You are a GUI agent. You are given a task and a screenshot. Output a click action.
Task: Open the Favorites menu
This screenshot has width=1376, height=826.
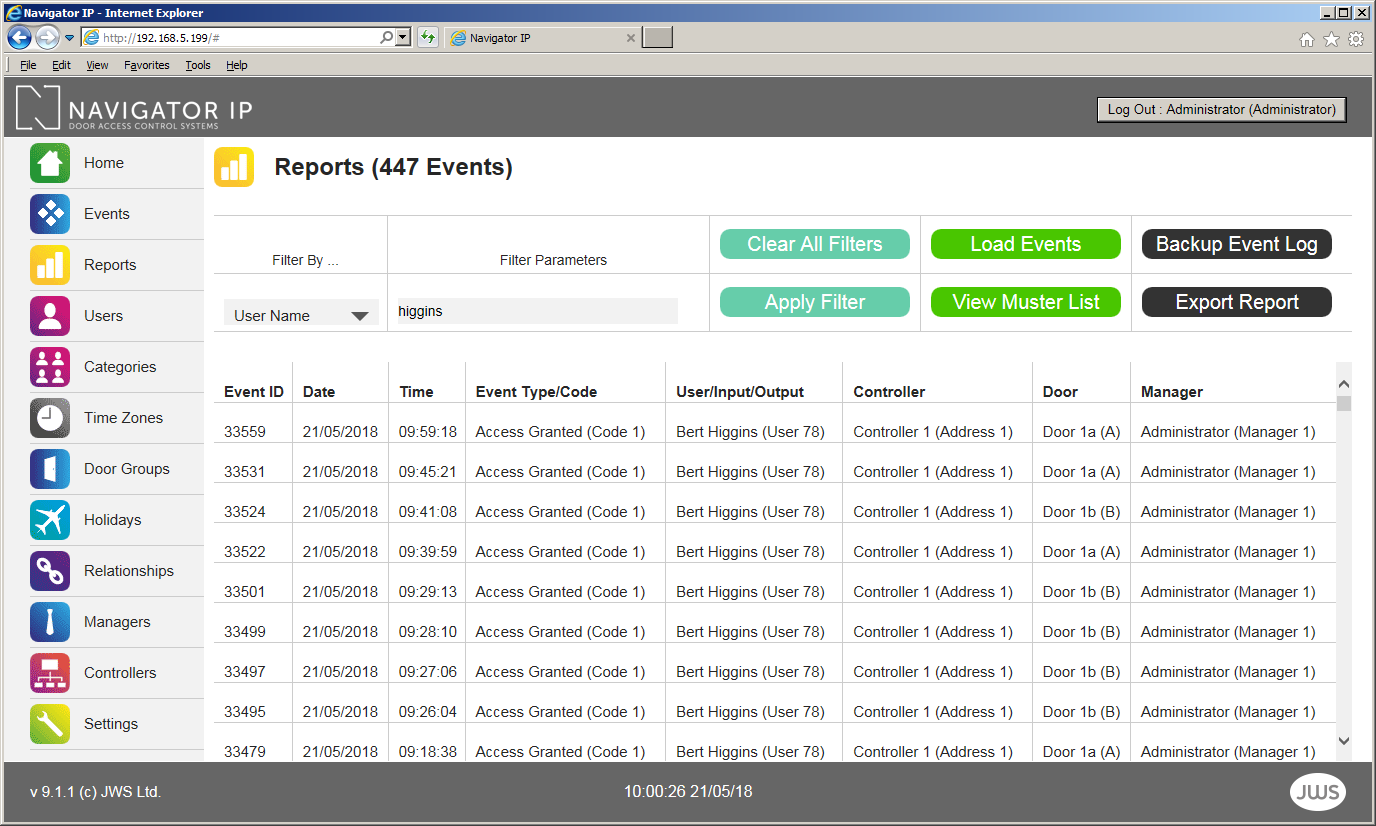coord(147,65)
